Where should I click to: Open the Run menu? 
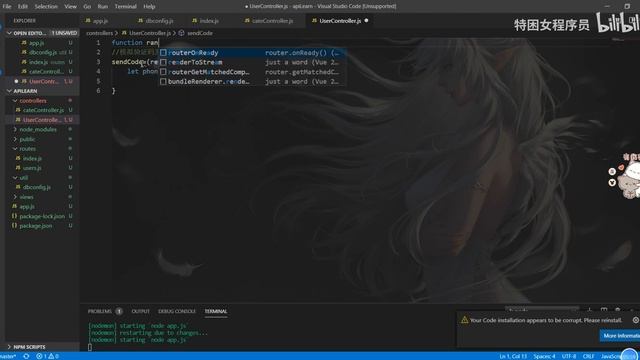pos(102,6)
